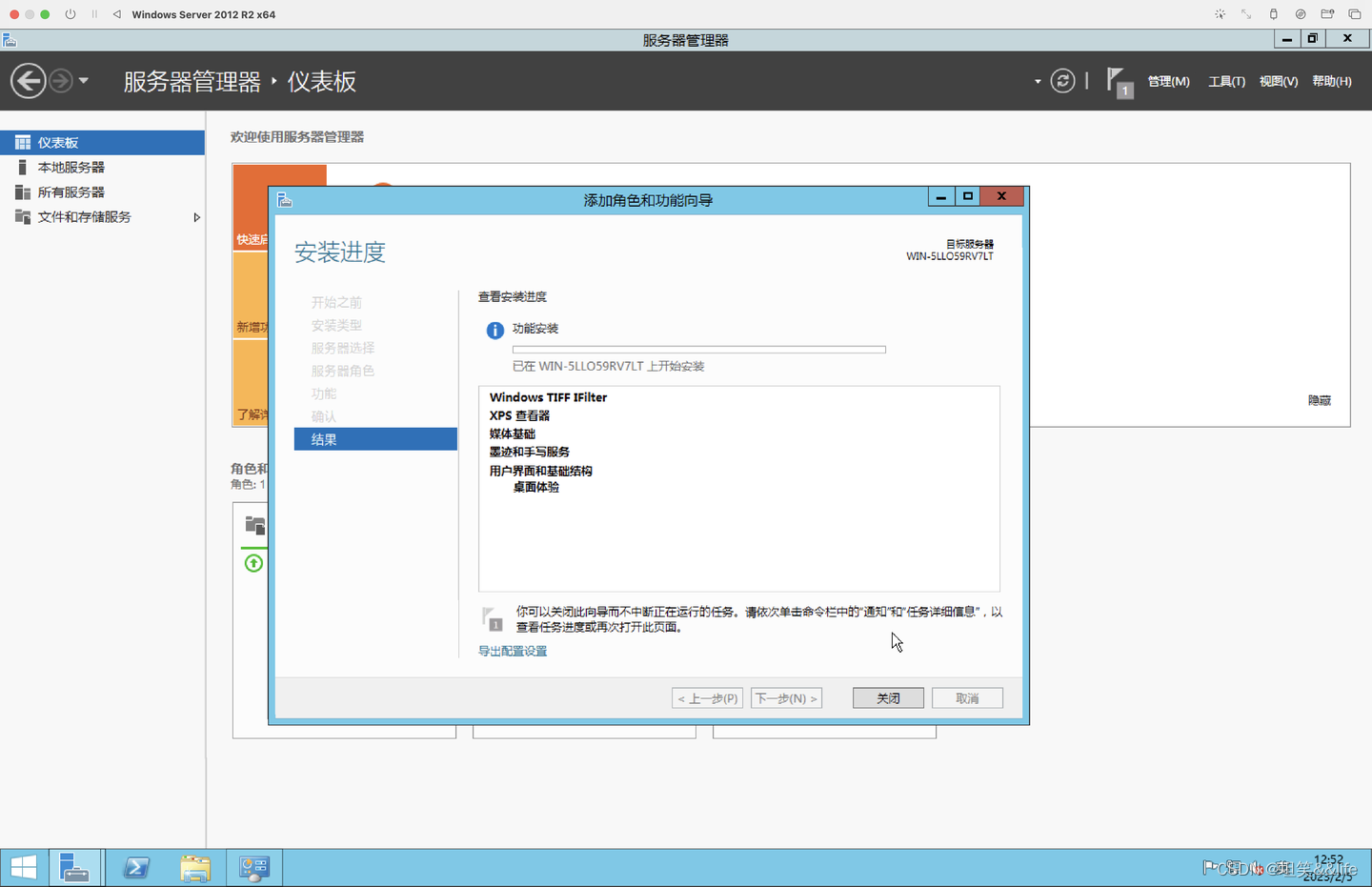Screen dimensions: 1372x887
Task: Click the green up-arrow status icon in role tile
Action: tap(253, 563)
